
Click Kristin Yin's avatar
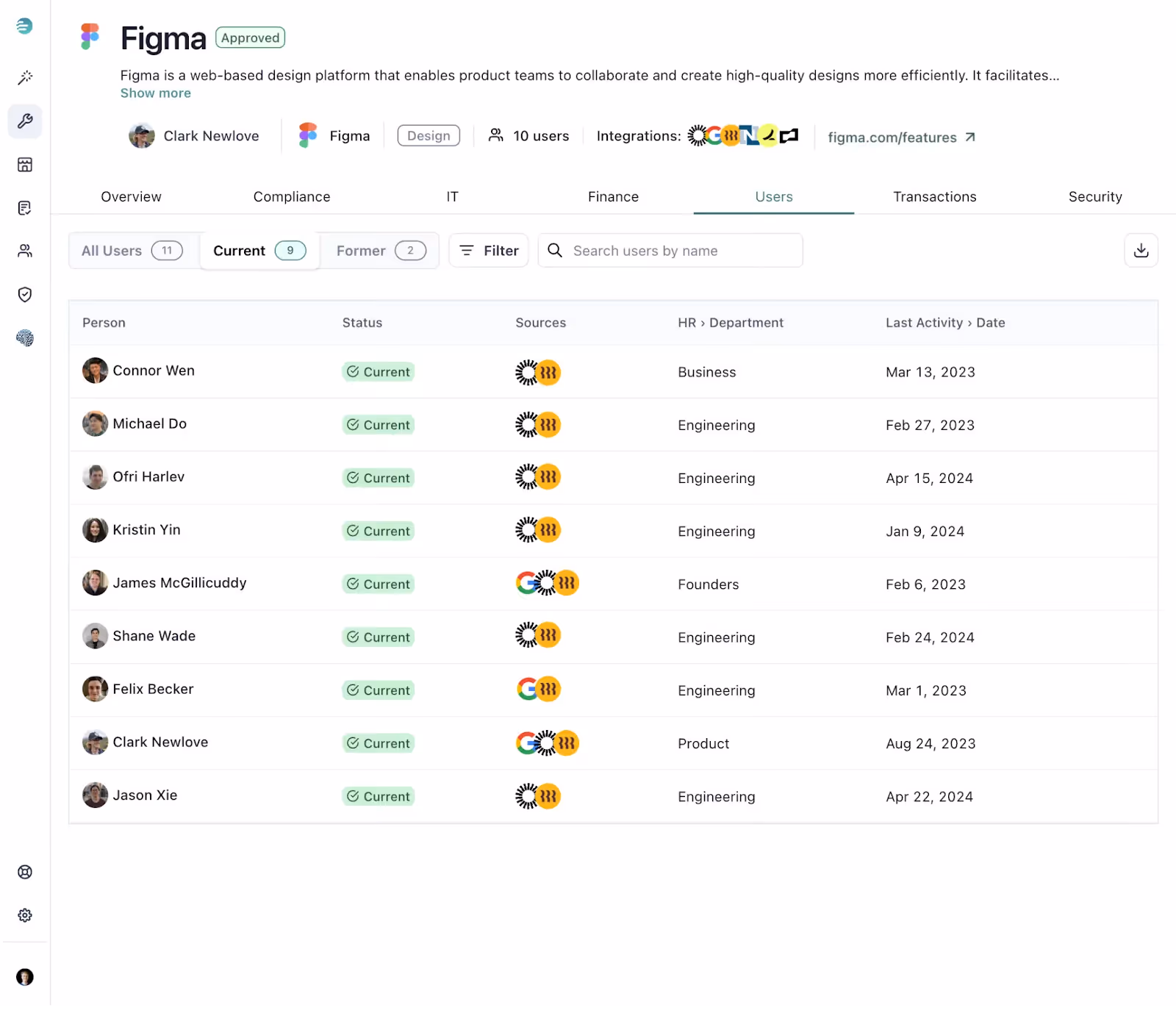click(x=95, y=529)
